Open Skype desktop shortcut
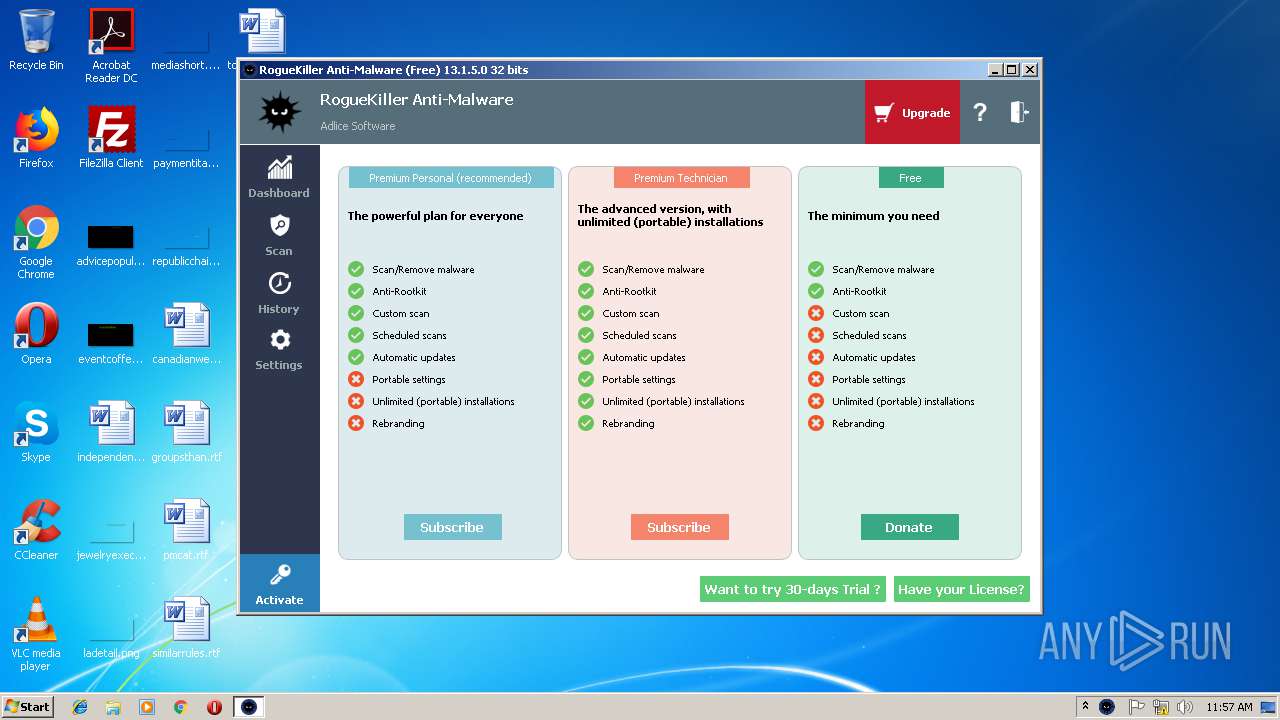 tap(36, 432)
